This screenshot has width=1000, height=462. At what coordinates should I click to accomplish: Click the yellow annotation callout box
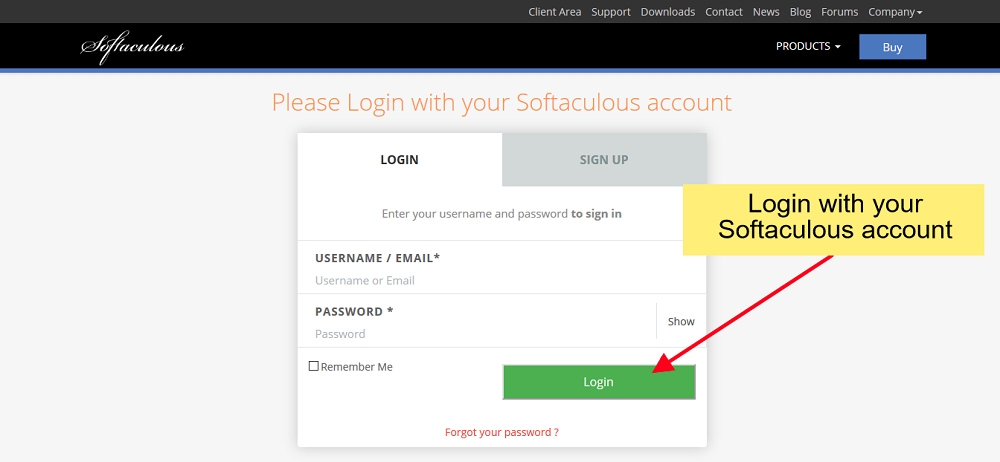tap(834, 220)
